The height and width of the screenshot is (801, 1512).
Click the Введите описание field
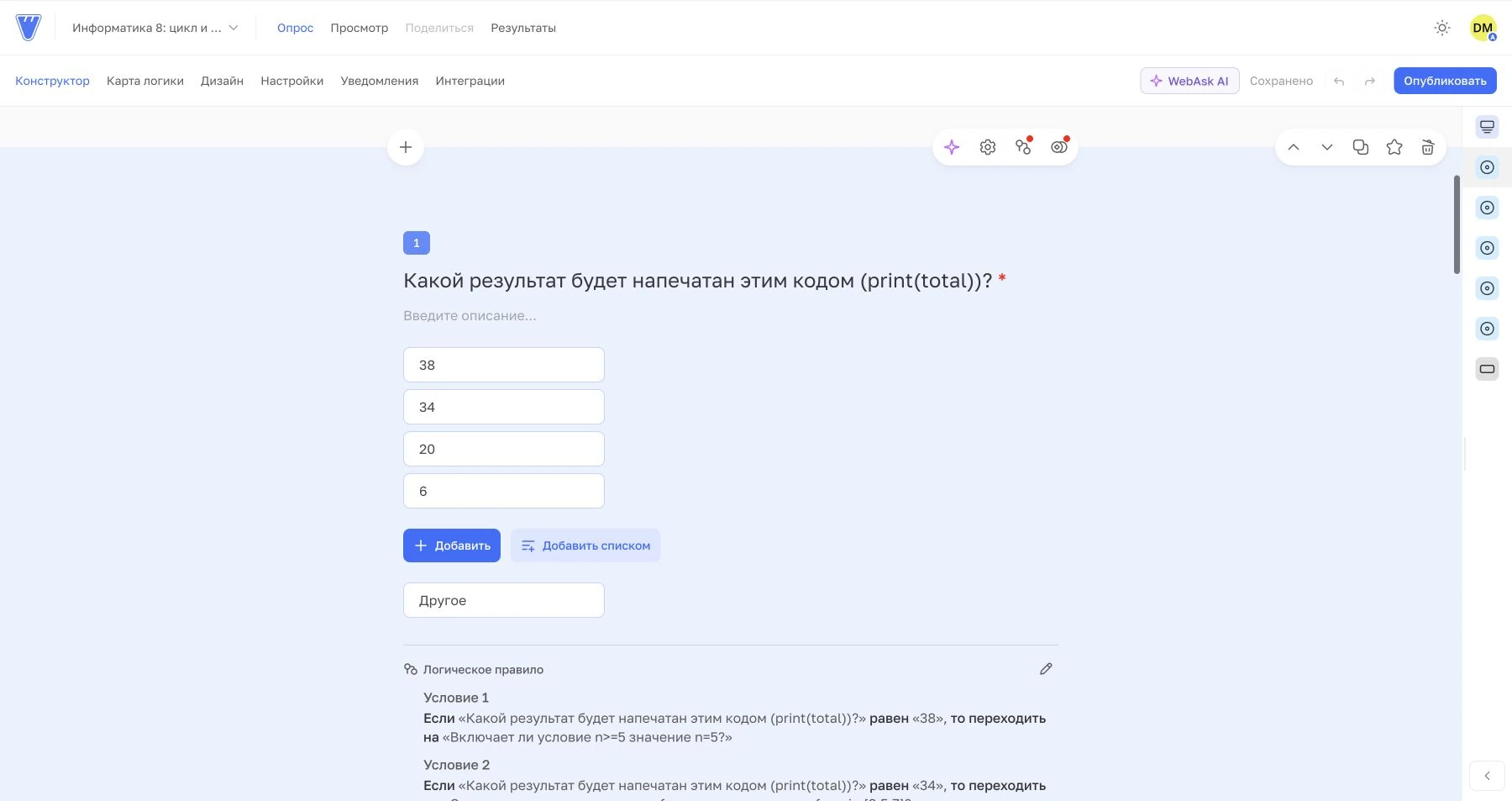[x=470, y=316]
